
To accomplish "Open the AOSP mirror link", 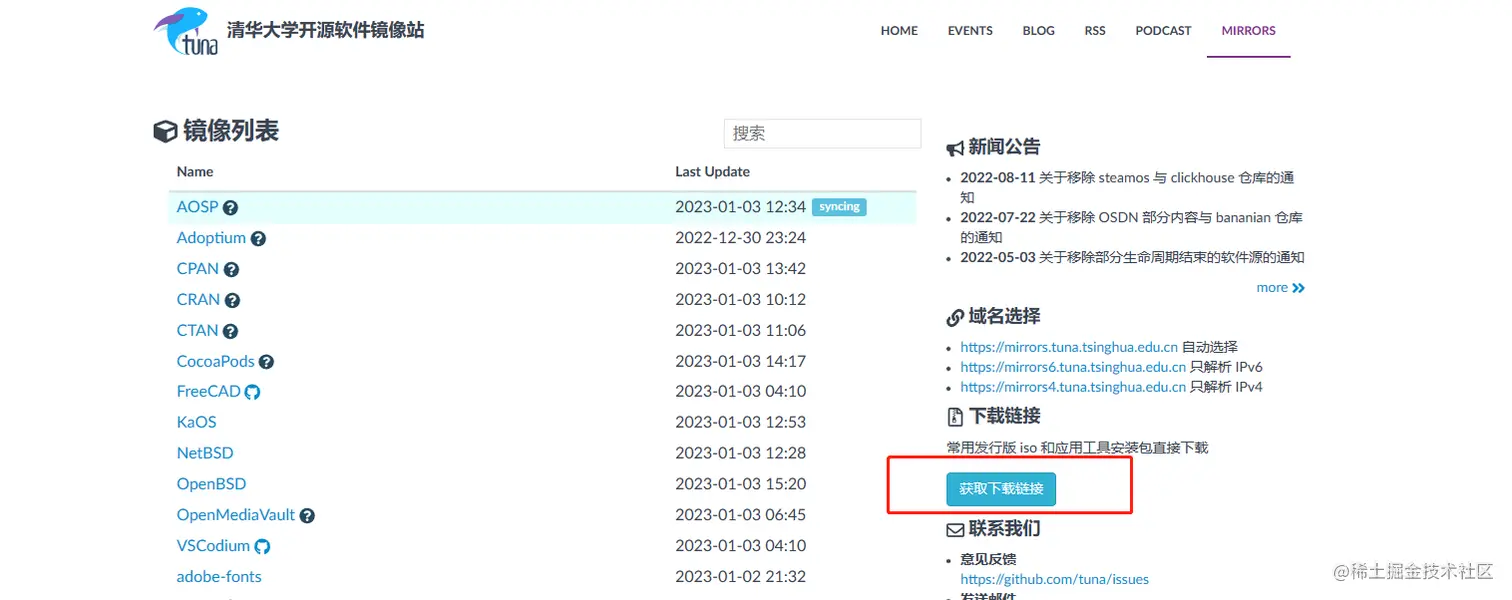I will (x=197, y=207).
